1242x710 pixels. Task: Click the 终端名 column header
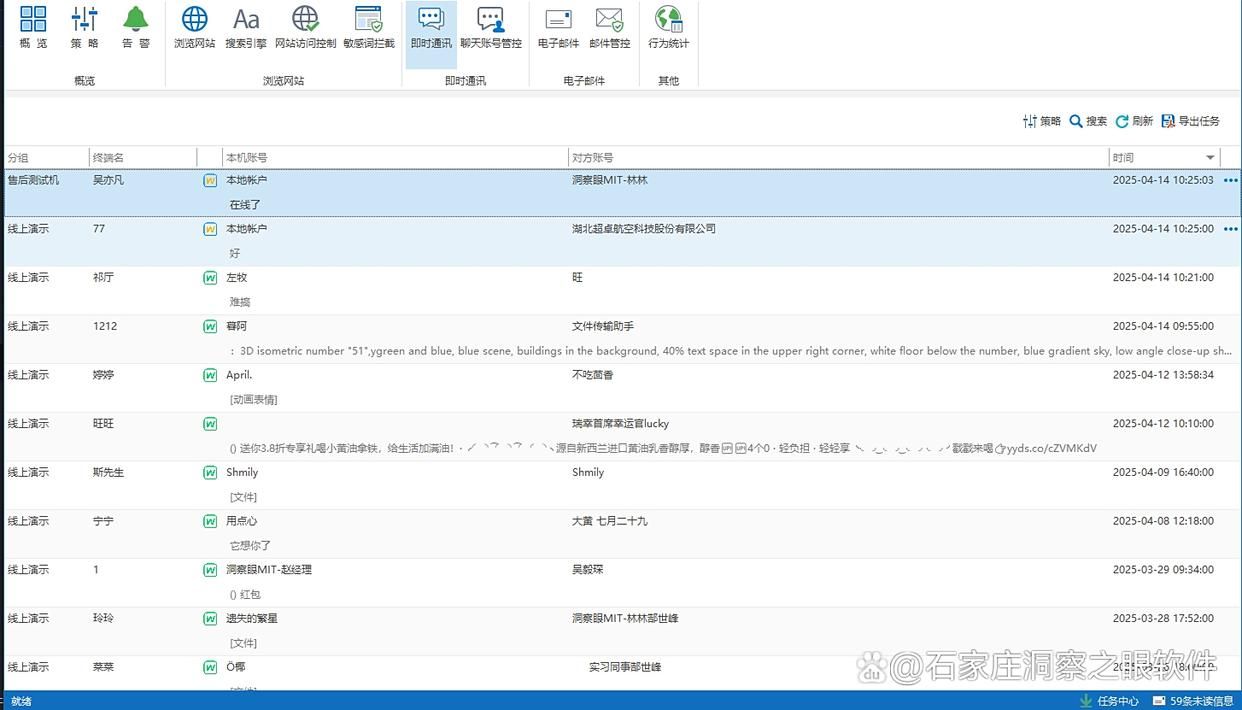point(142,158)
